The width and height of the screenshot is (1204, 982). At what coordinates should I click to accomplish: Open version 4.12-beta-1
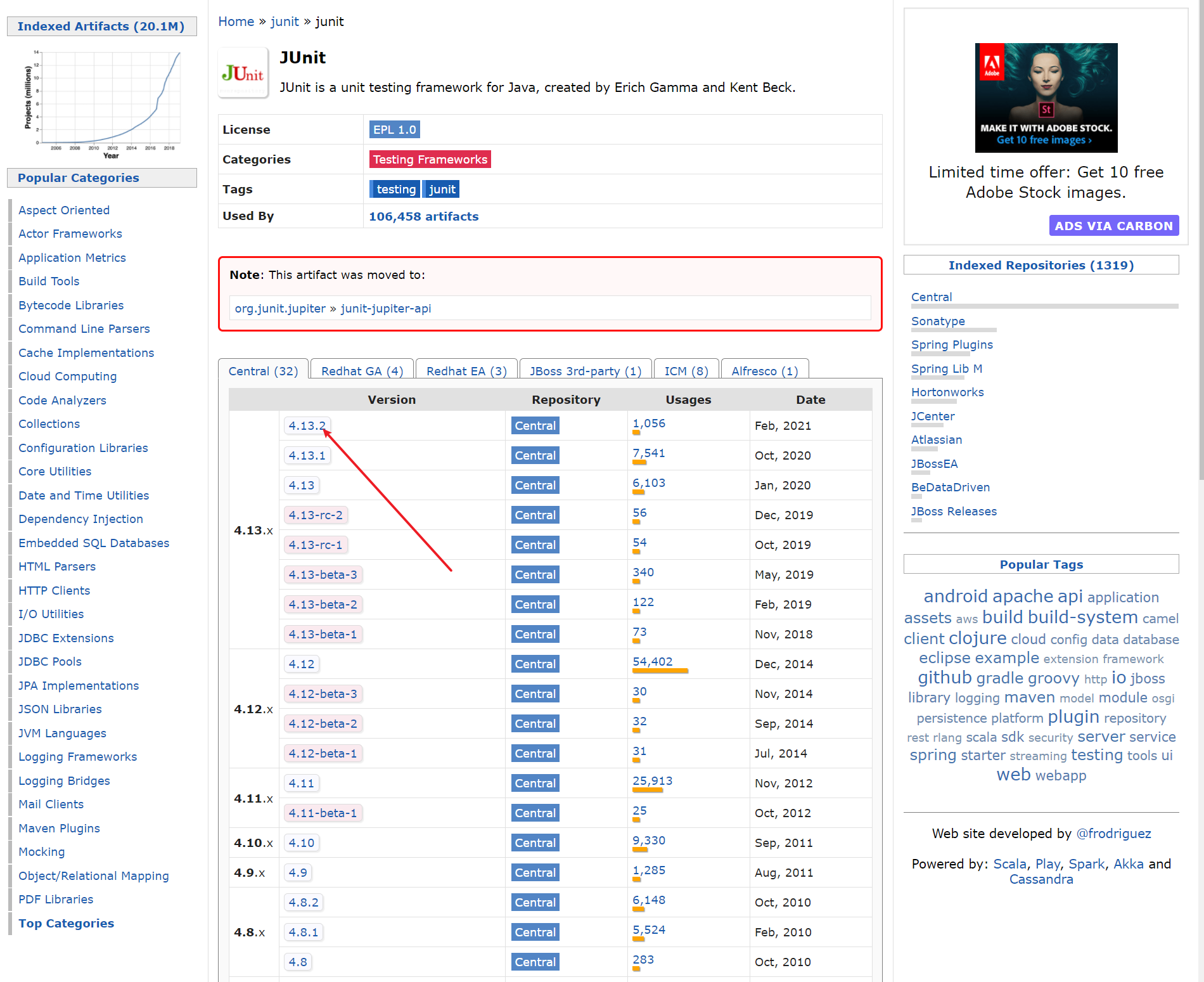(323, 753)
